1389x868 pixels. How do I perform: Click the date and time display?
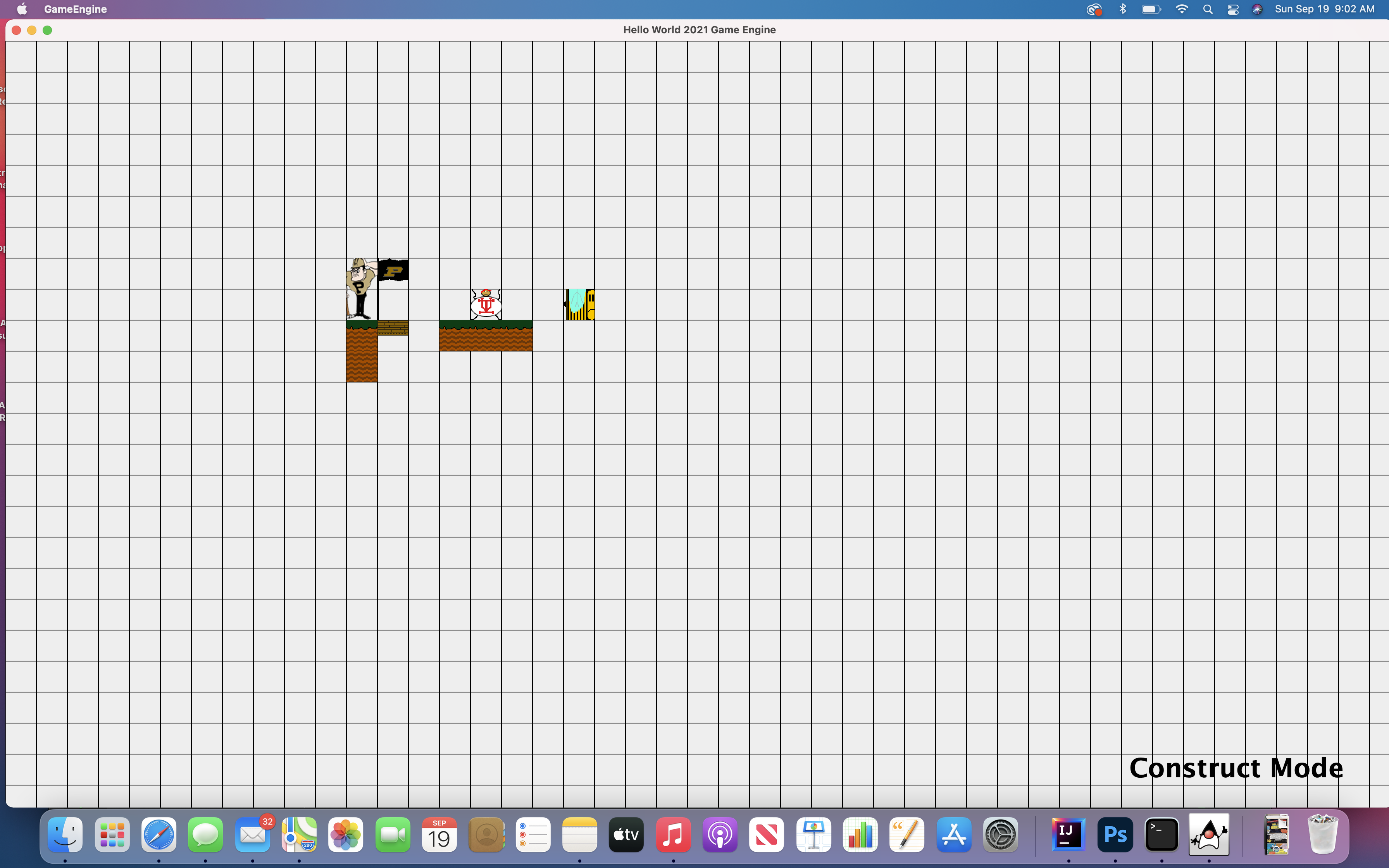1324,9
